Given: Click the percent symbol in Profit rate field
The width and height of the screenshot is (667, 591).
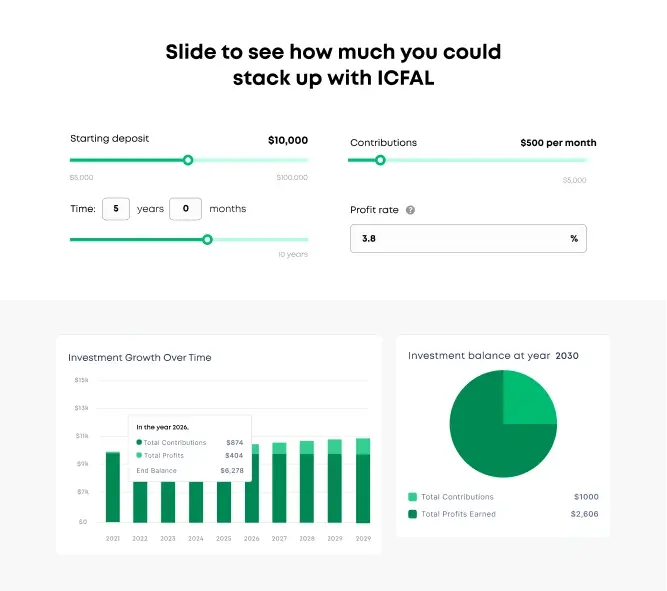Looking at the screenshot, I should pos(574,239).
